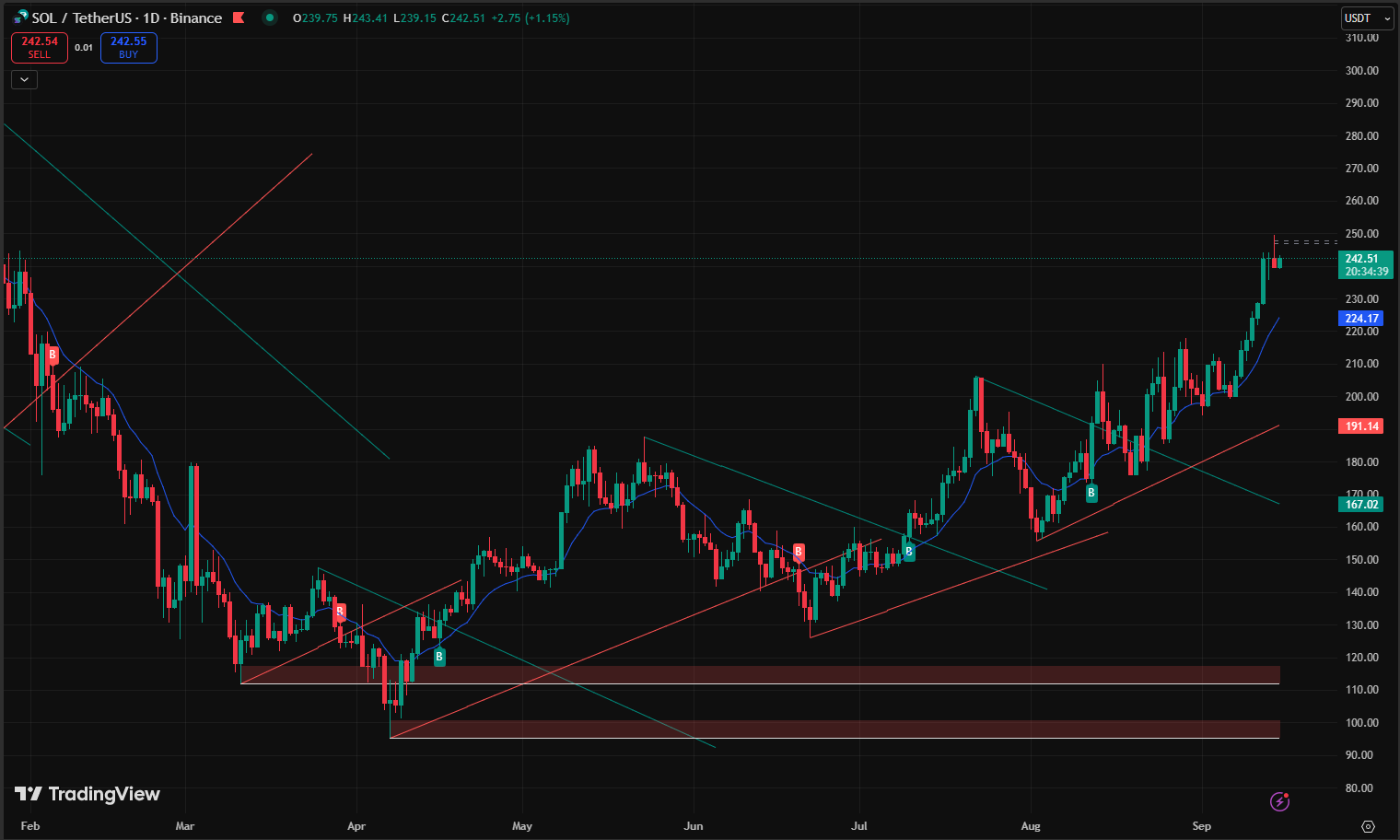This screenshot has height=840, width=1400.
Task: Click the TradingView logo
Action: point(87,794)
